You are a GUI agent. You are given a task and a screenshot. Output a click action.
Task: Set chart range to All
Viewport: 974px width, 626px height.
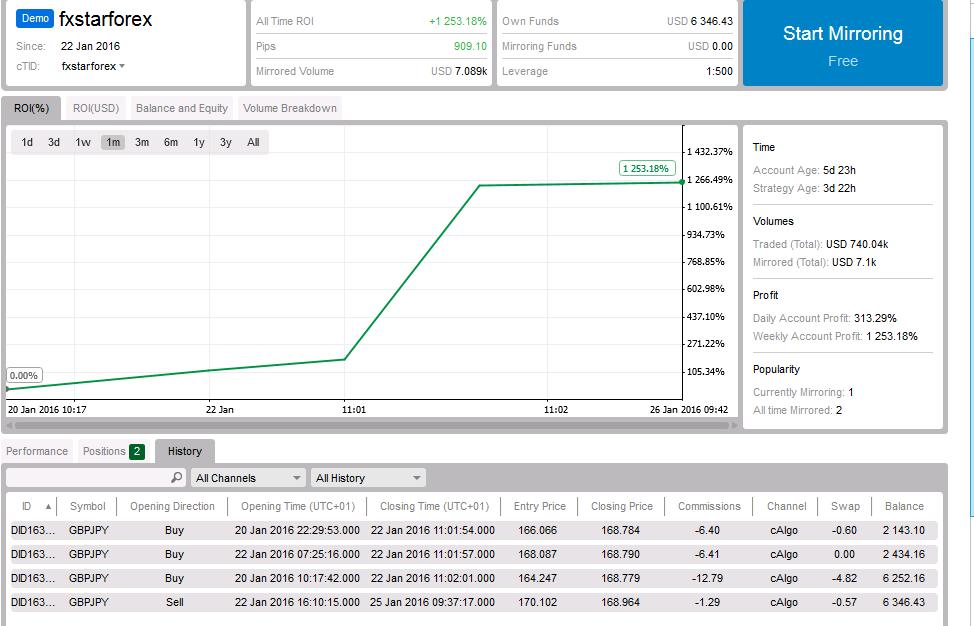pyautogui.click(x=253, y=142)
